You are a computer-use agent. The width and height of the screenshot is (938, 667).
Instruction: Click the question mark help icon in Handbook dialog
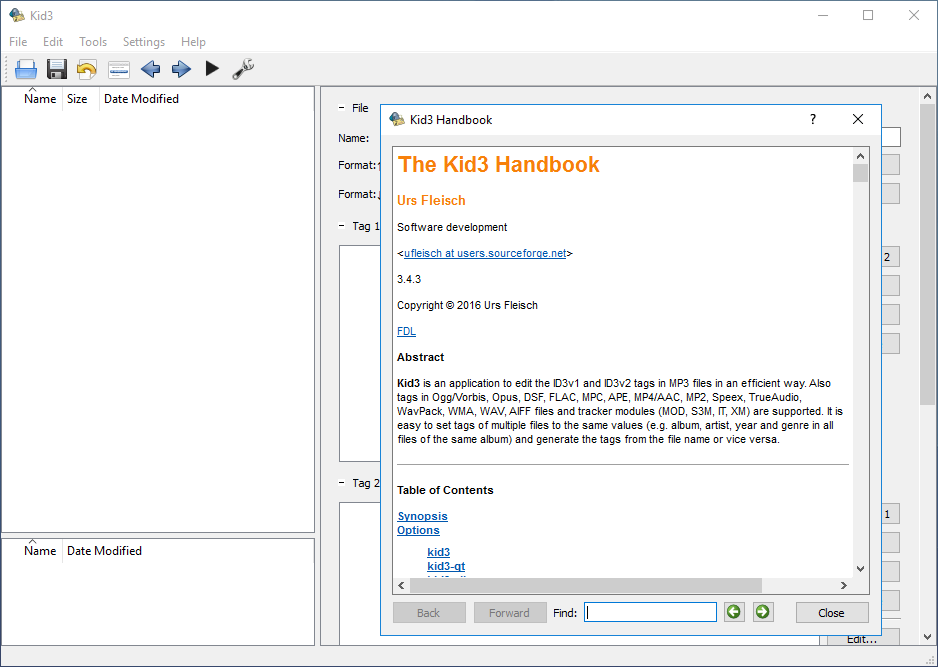pyautogui.click(x=813, y=119)
